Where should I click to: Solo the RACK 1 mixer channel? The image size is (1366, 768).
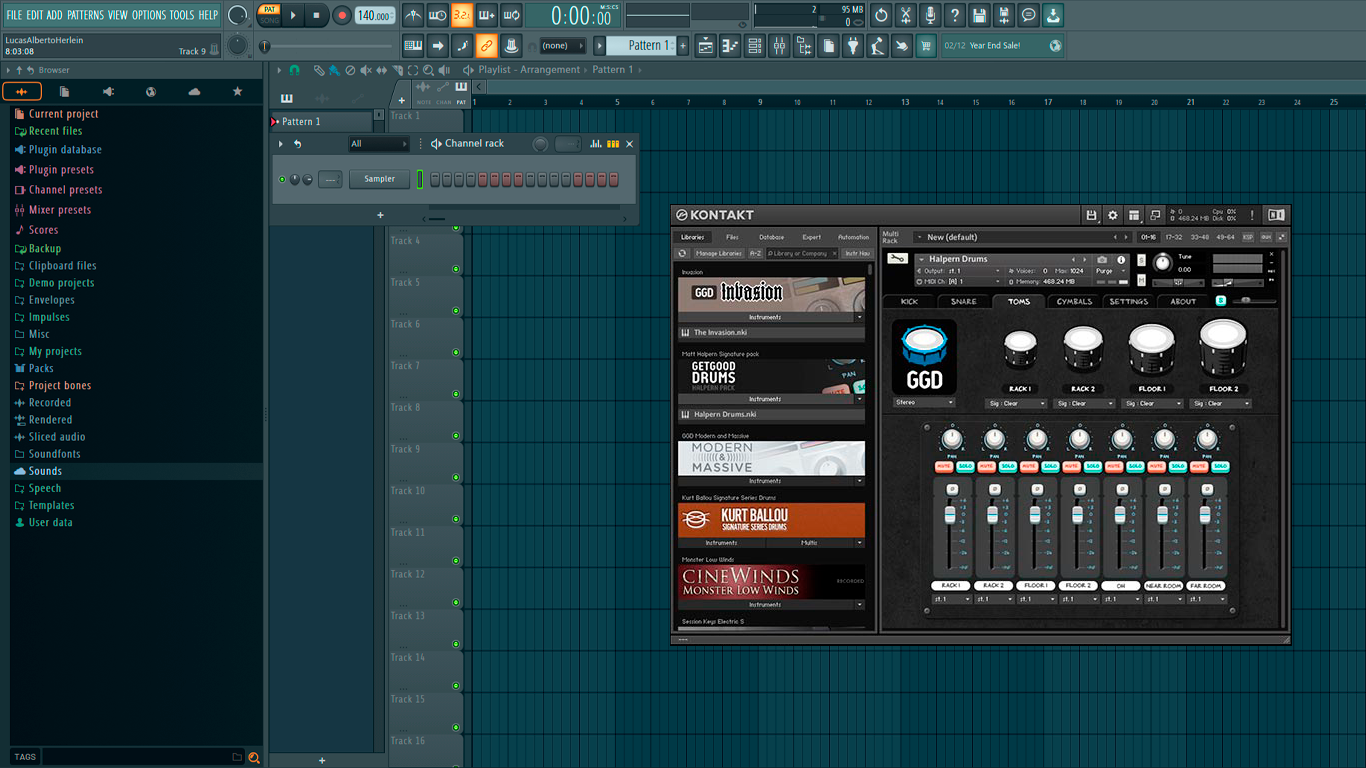(964, 467)
